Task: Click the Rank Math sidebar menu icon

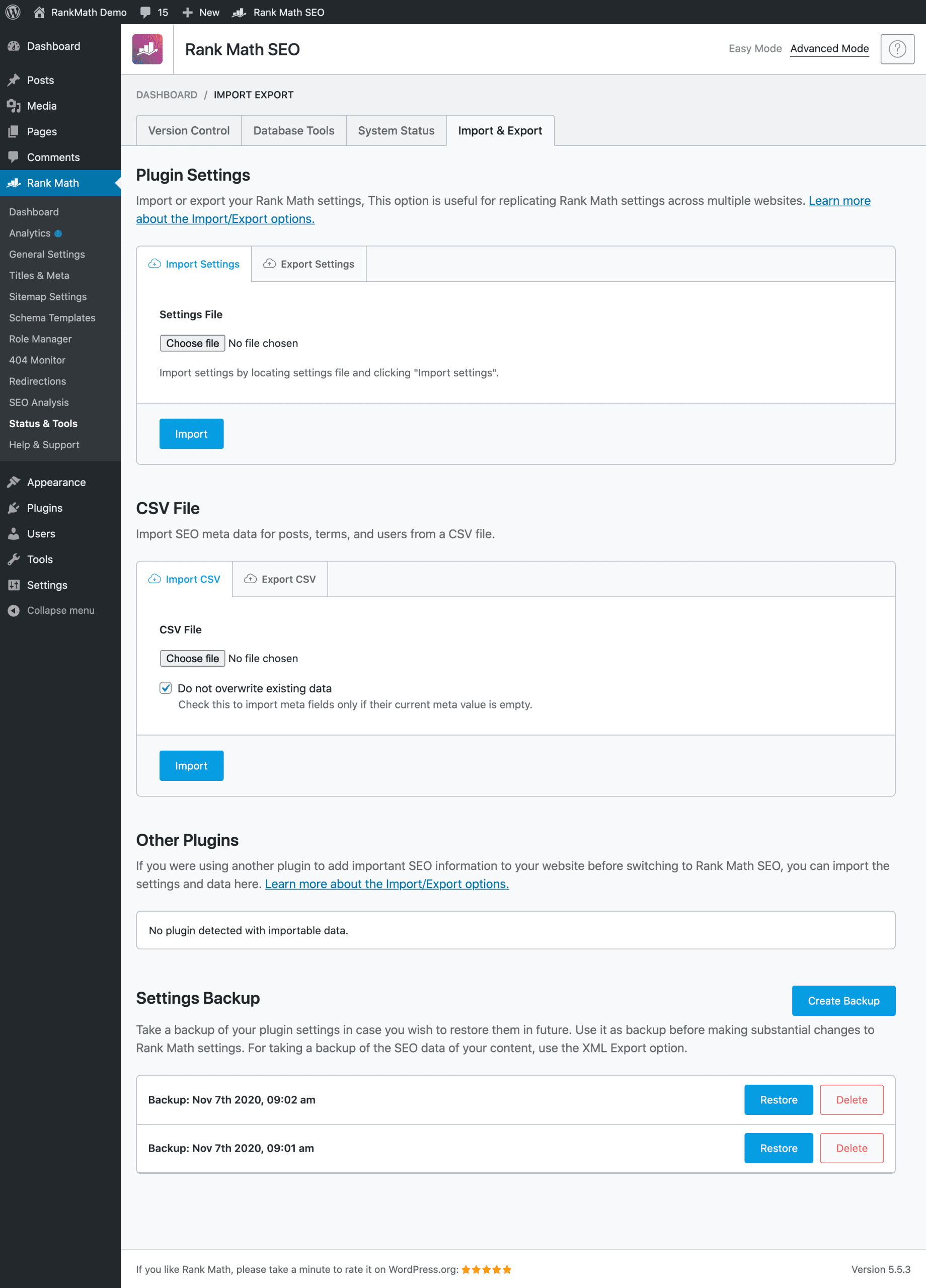Action: tap(14, 183)
